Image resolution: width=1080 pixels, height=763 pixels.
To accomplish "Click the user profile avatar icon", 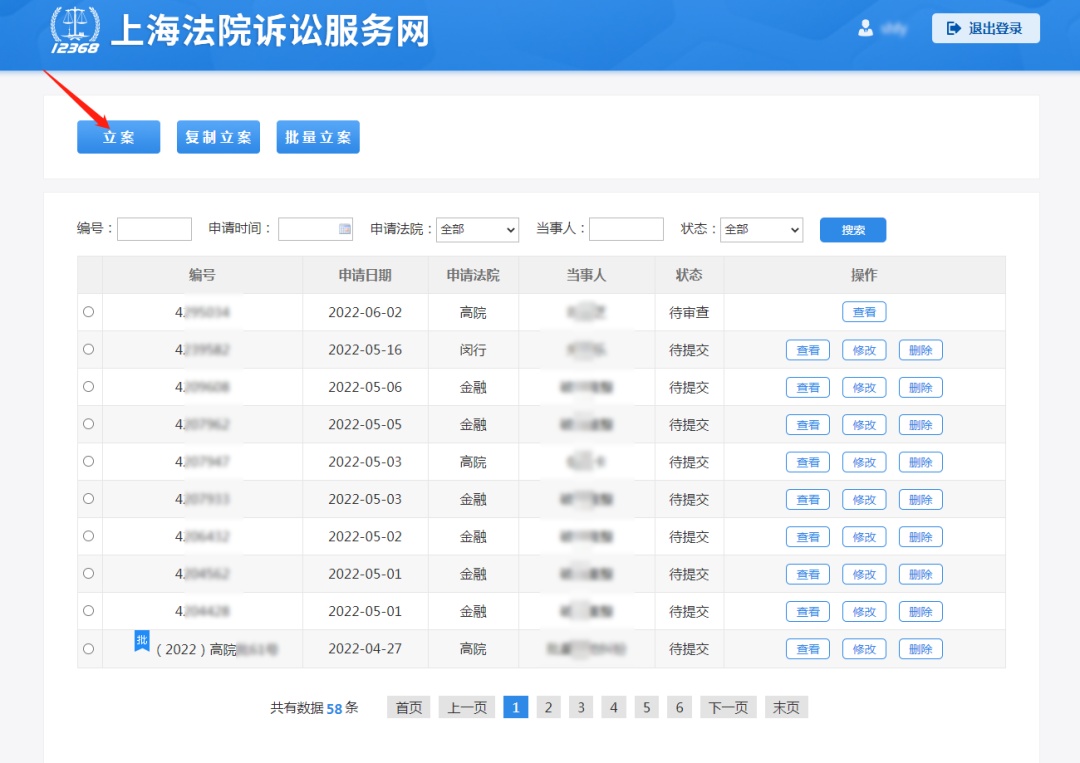I will click(865, 28).
